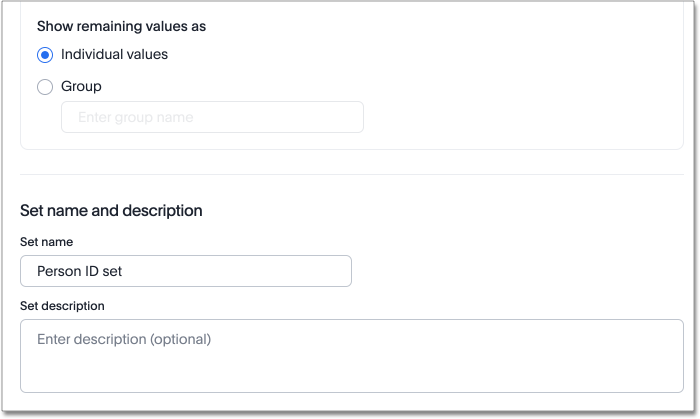Click the "Individual values" option label
Image resolution: width=700 pixels, height=419 pixels.
coord(114,55)
